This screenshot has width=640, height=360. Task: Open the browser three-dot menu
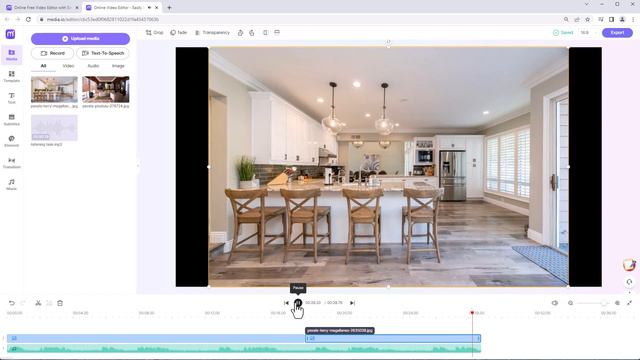tap(633, 19)
